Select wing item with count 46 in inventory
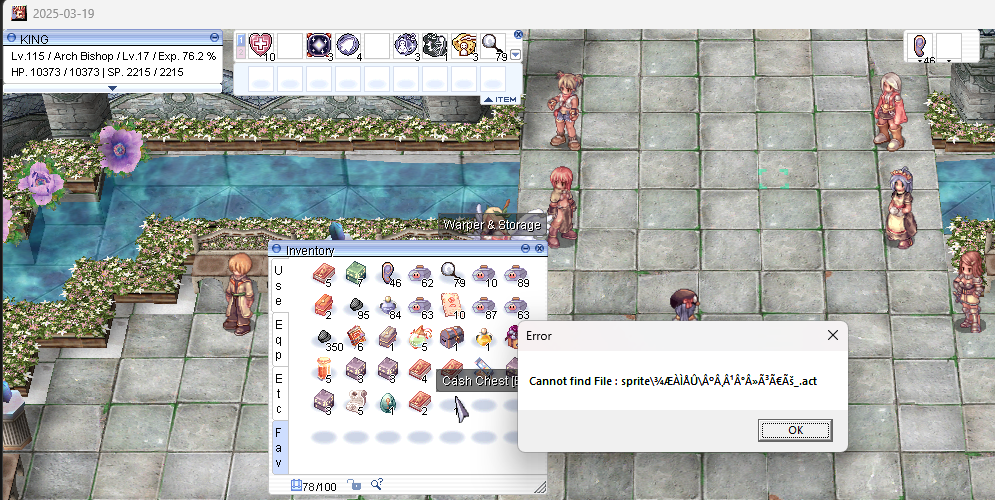 point(388,274)
